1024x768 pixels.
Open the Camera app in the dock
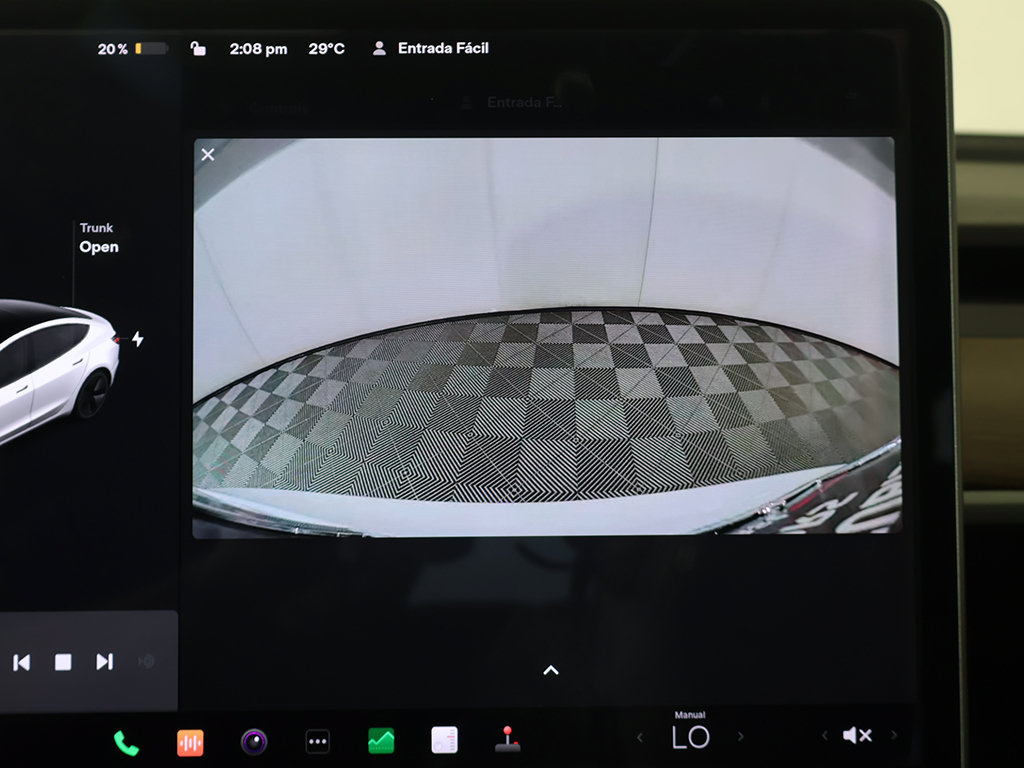click(x=254, y=742)
